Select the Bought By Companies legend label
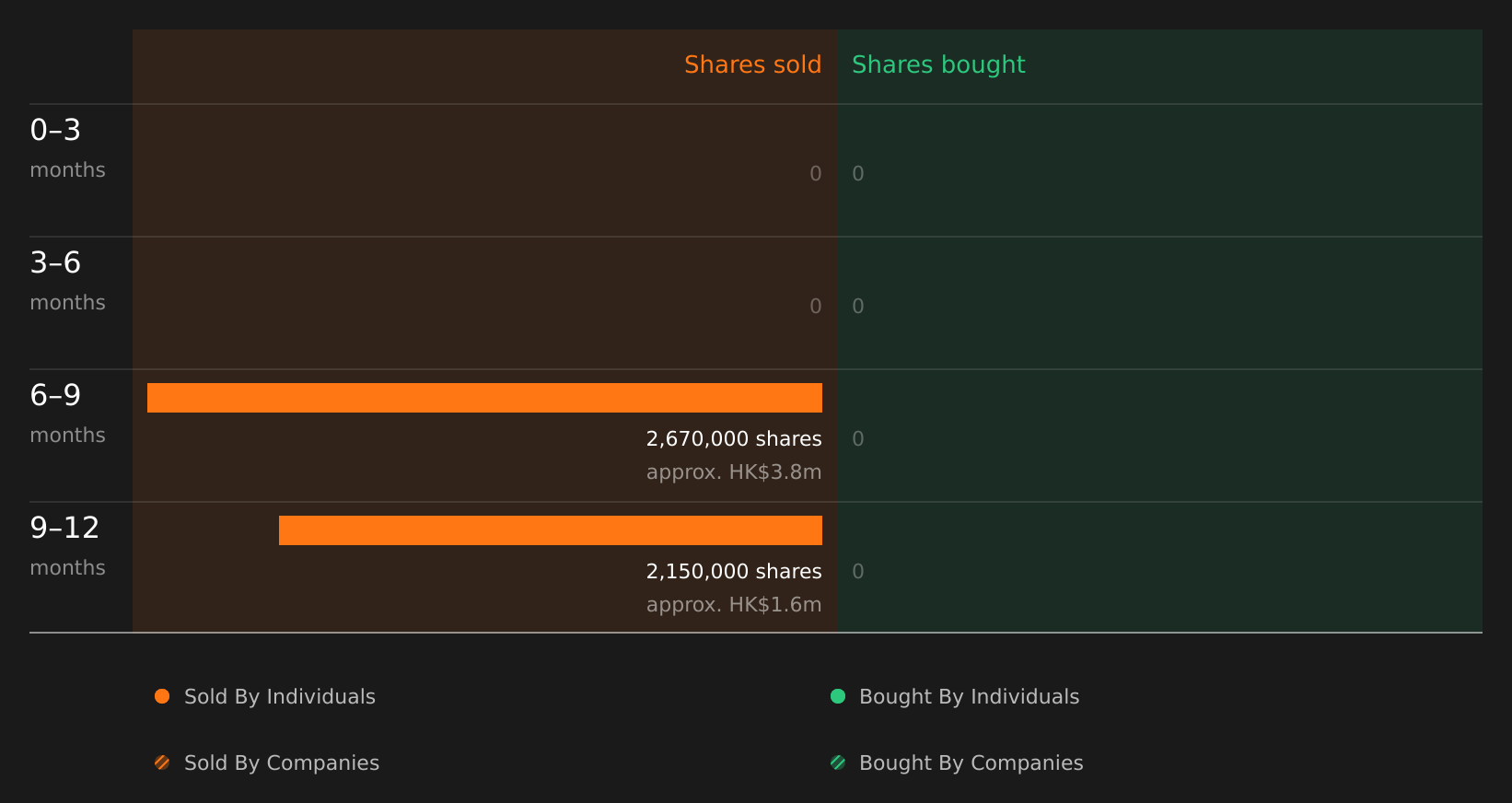This screenshot has height=803, width=1512. tap(971, 763)
